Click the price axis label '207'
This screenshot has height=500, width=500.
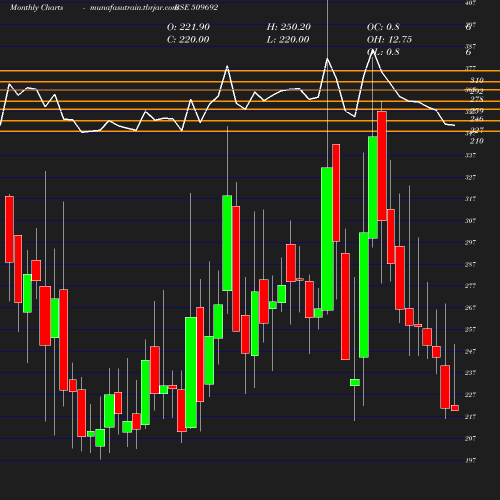point(470,438)
